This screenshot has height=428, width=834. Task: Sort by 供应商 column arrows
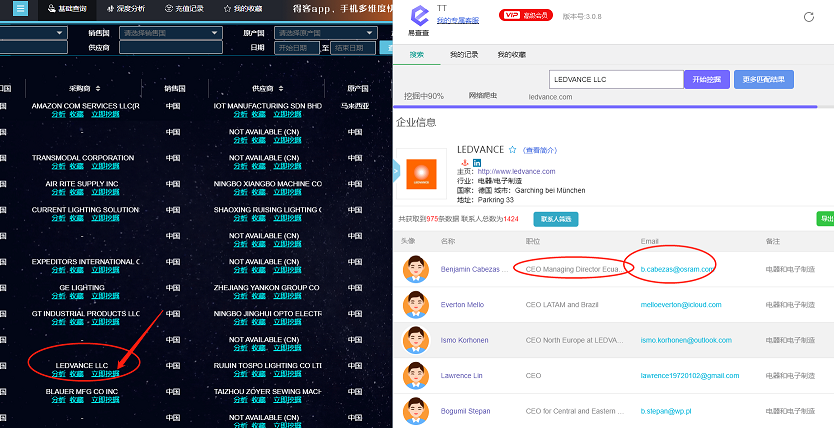pos(280,88)
